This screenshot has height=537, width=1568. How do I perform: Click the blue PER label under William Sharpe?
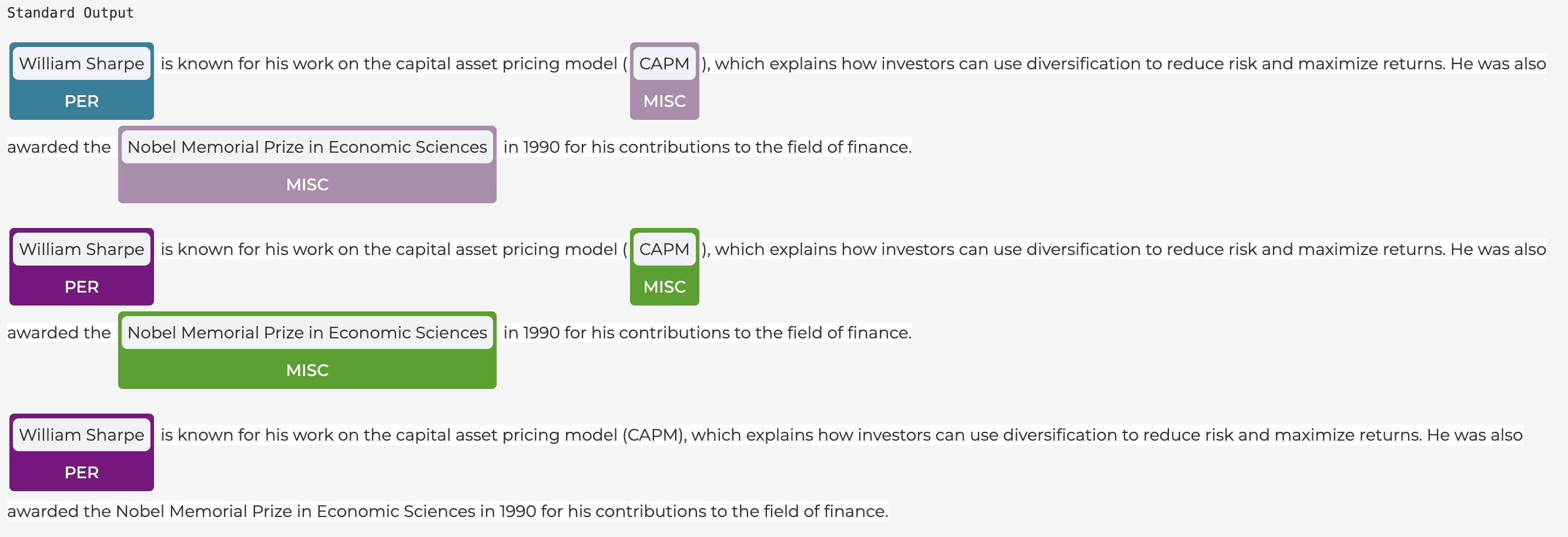coord(82,101)
